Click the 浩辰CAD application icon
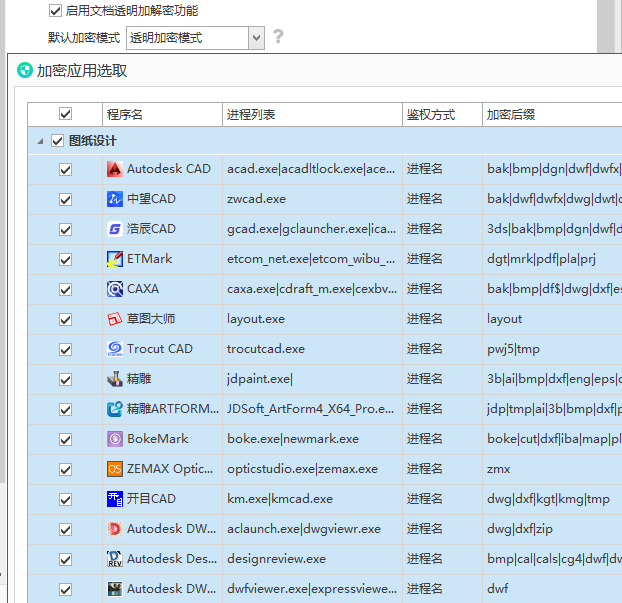 (x=115, y=229)
